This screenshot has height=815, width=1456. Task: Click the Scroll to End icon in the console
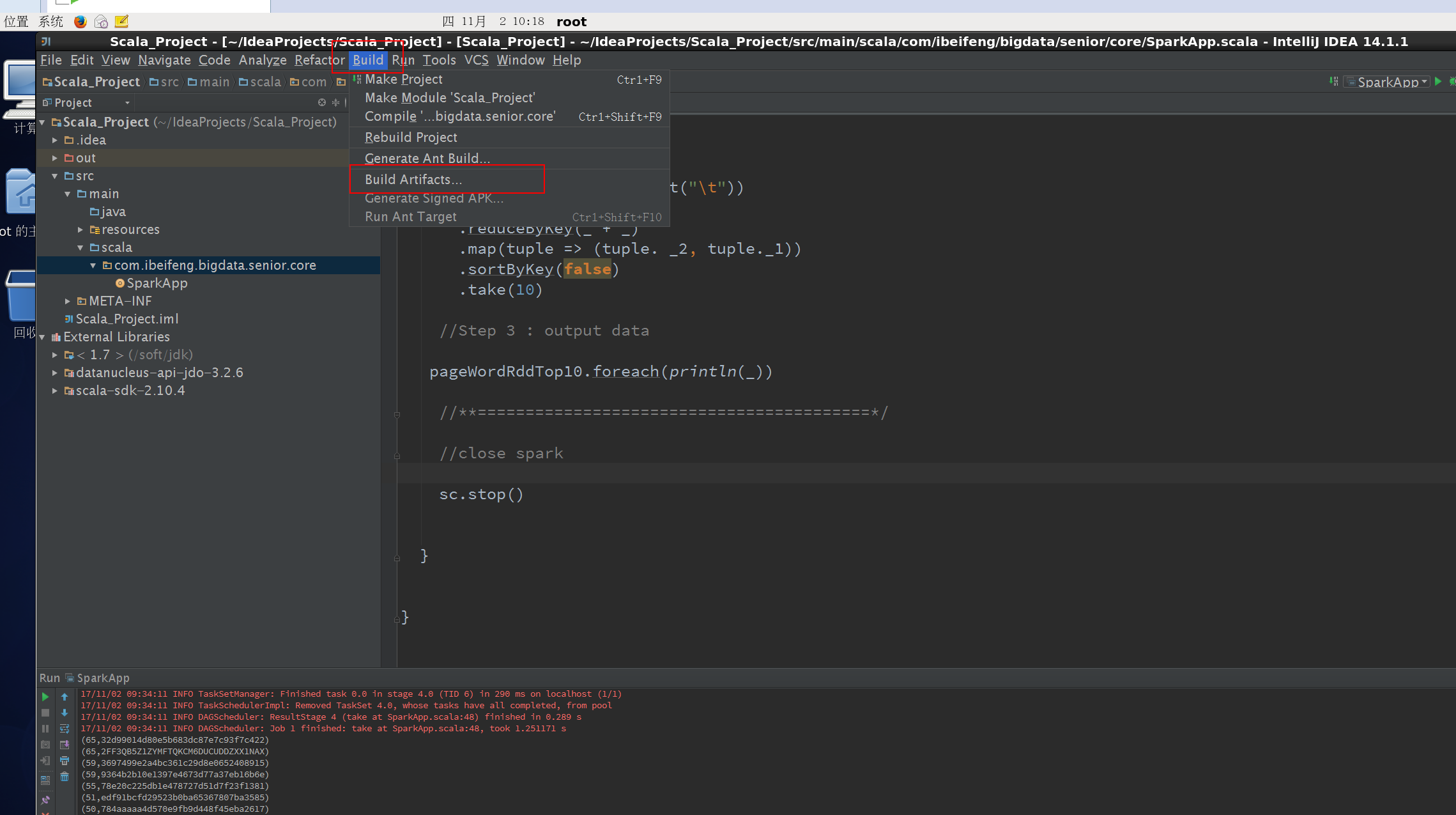tap(65, 744)
